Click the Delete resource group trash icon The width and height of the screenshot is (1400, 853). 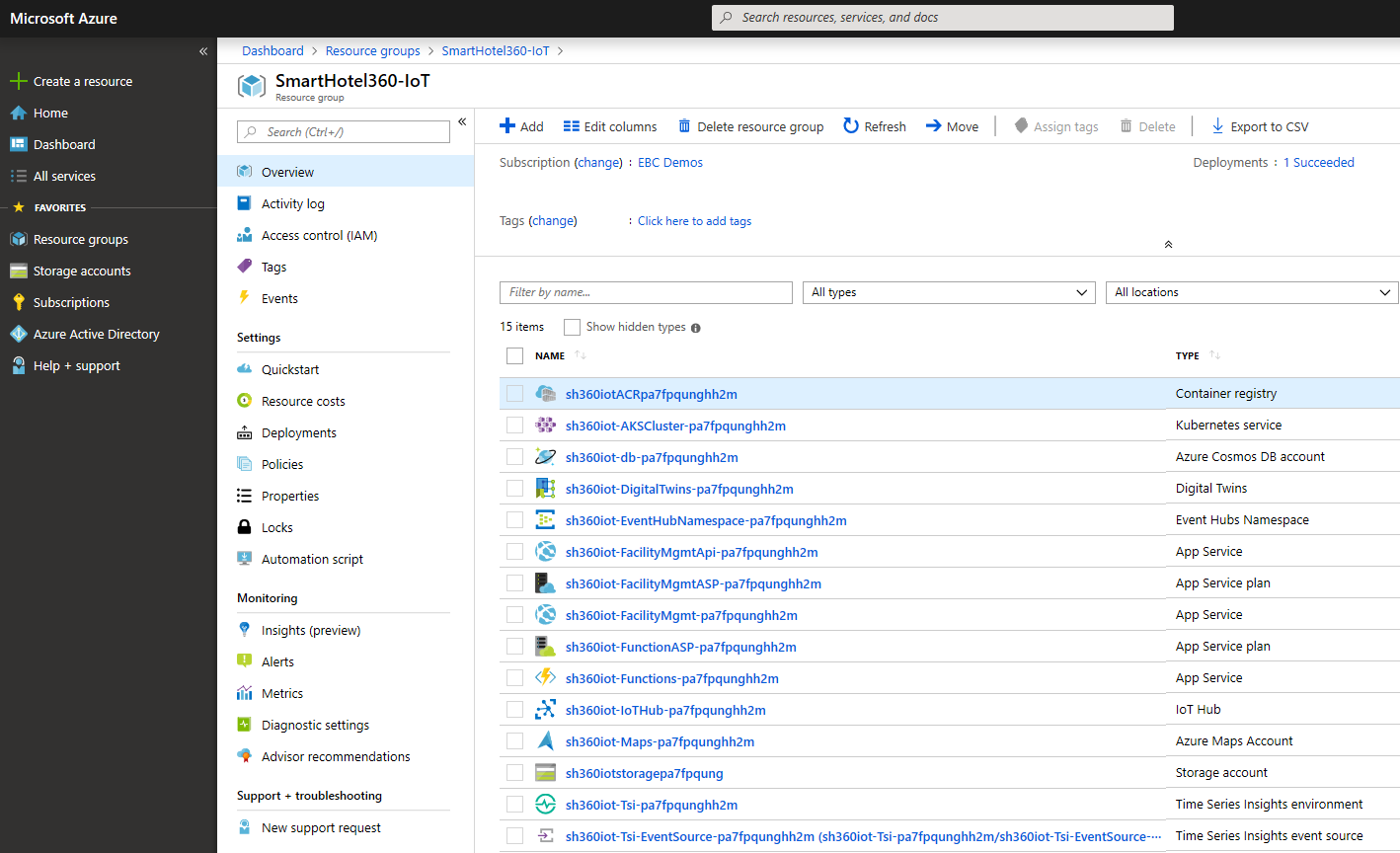(684, 126)
